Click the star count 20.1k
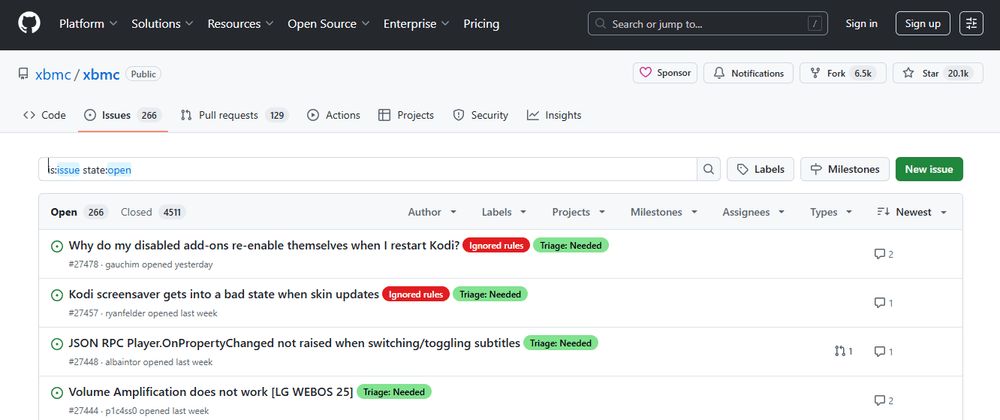The width and height of the screenshot is (1000, 420). 958,73
